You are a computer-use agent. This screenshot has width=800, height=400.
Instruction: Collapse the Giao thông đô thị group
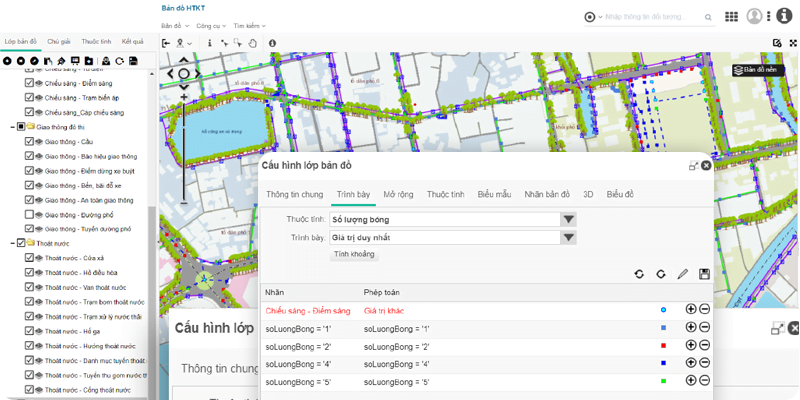[9, 127]
